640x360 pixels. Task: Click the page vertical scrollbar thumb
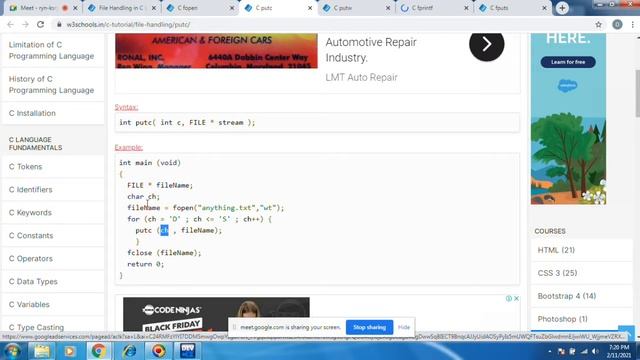coord(637,93)
